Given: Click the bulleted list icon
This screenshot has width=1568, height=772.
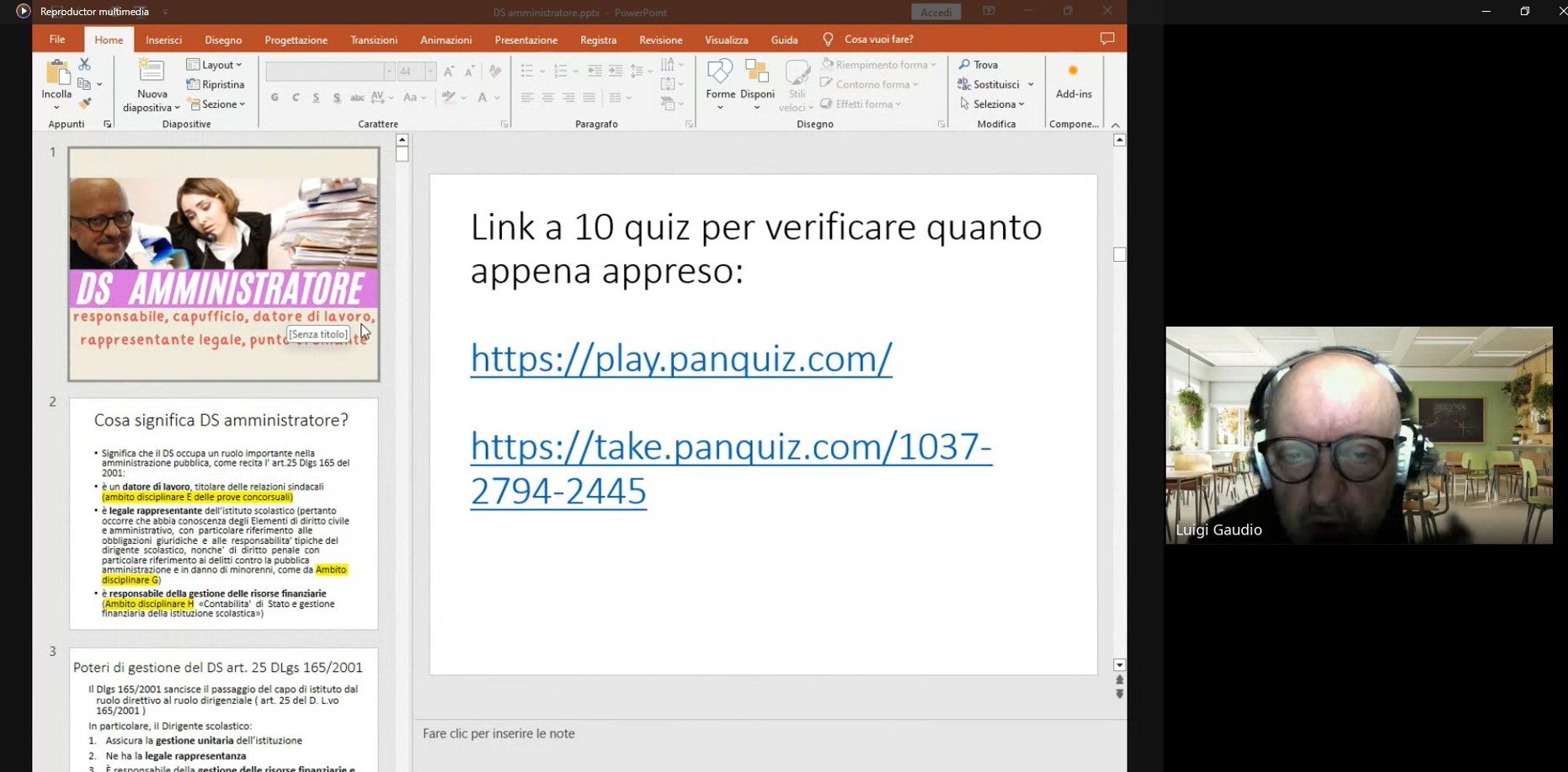Looking at the screenshot, I should (x=527, y=72).
